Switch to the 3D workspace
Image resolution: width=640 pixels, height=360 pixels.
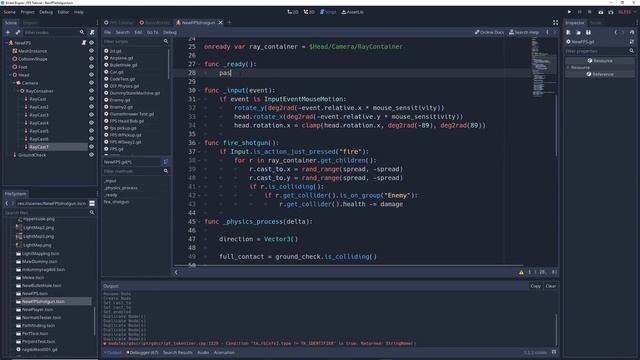[x=309, y=12]
